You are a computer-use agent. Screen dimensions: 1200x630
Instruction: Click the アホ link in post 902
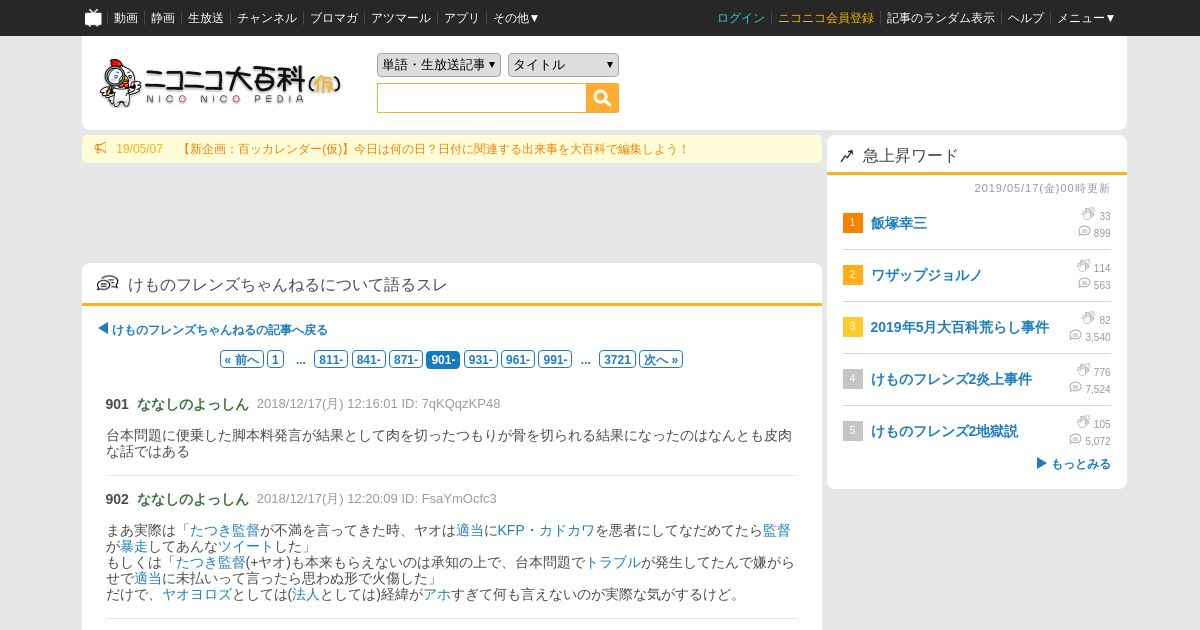point(437,594)
